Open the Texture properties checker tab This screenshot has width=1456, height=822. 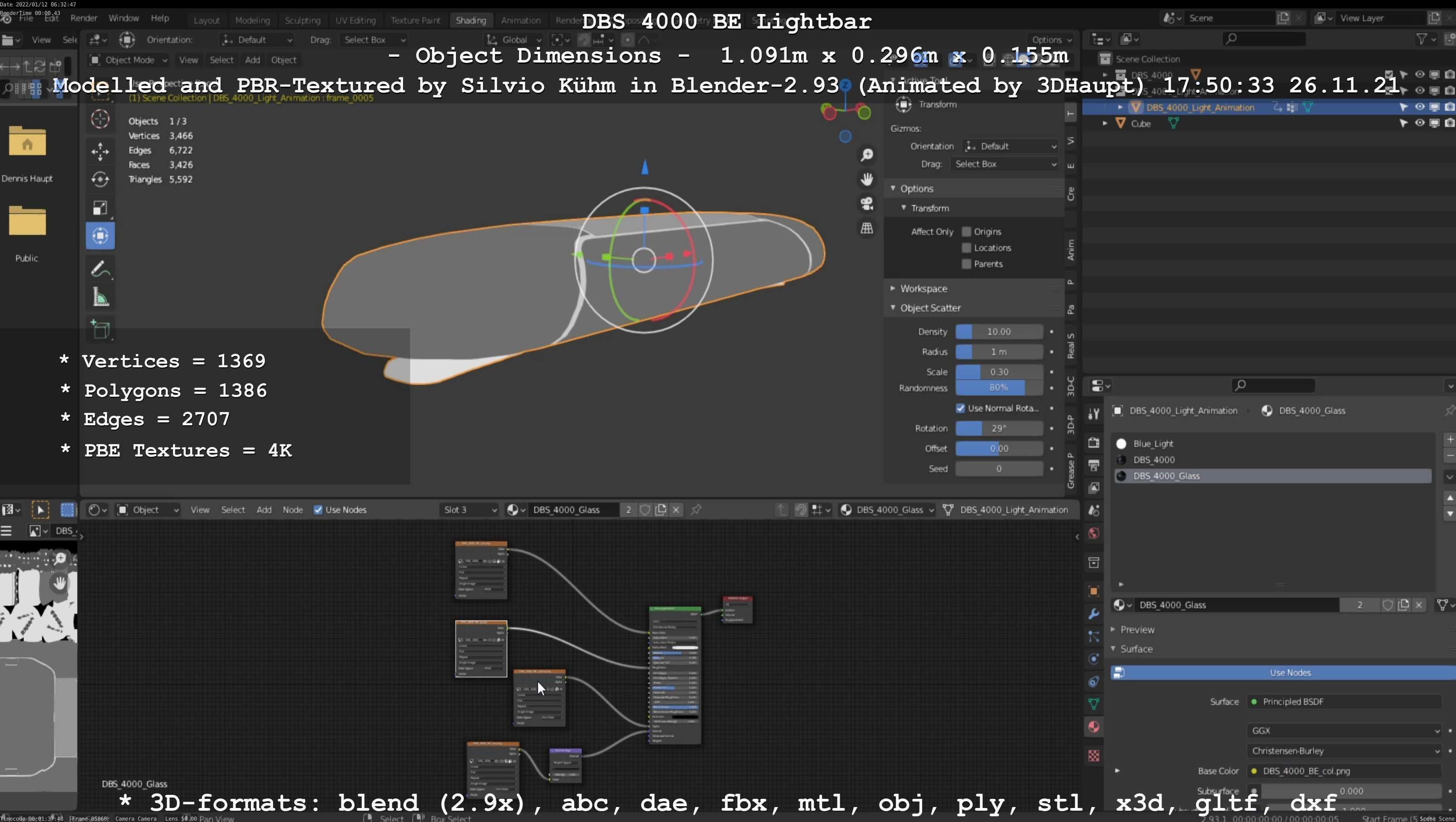pyautogui.click(x=1094, y=756)
